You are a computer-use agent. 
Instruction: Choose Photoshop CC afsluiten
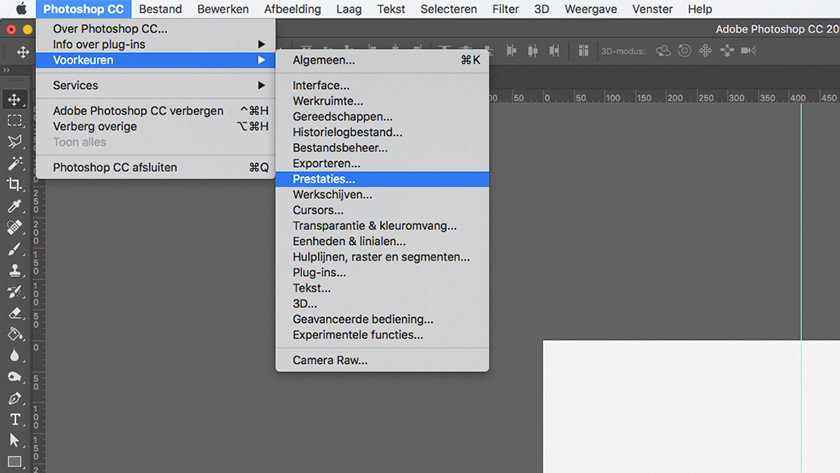pos(155,168)
